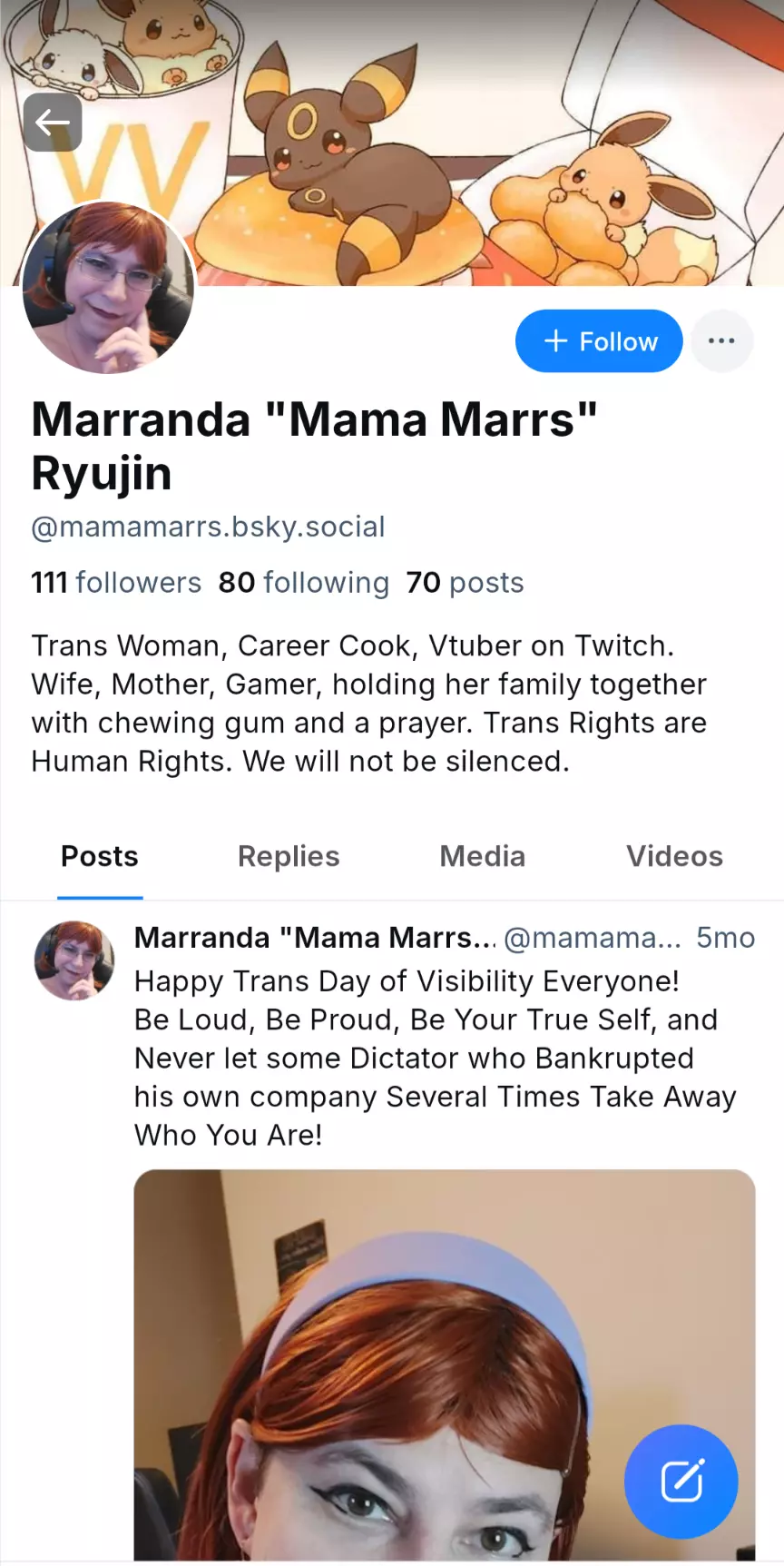784x1566 pixels.
Task: Click the 5mo post timestamp
Action: (725, 938)
